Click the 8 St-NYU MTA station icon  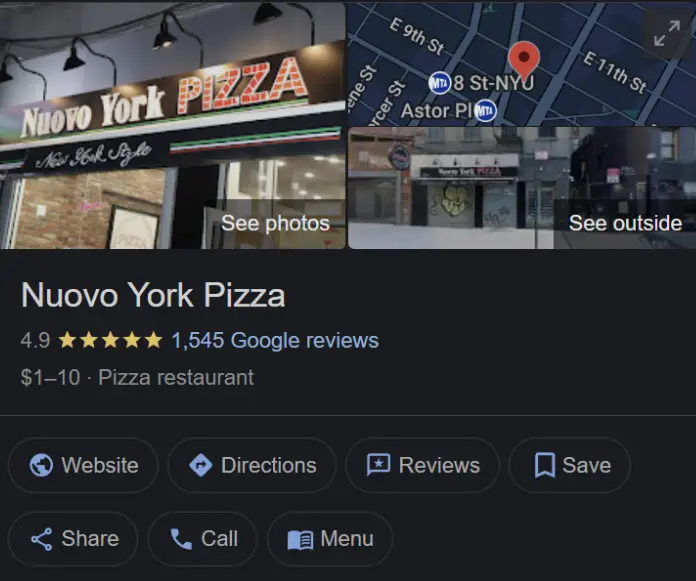(x=439, y=83)
